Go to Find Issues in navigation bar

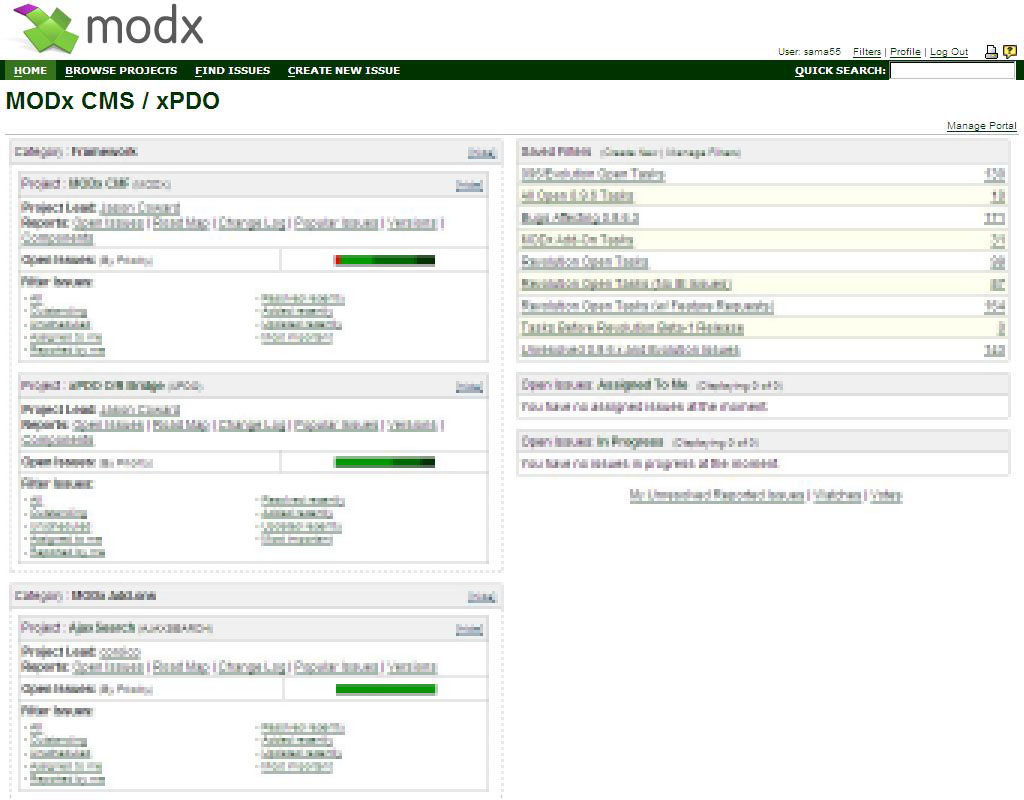point(232,71)
